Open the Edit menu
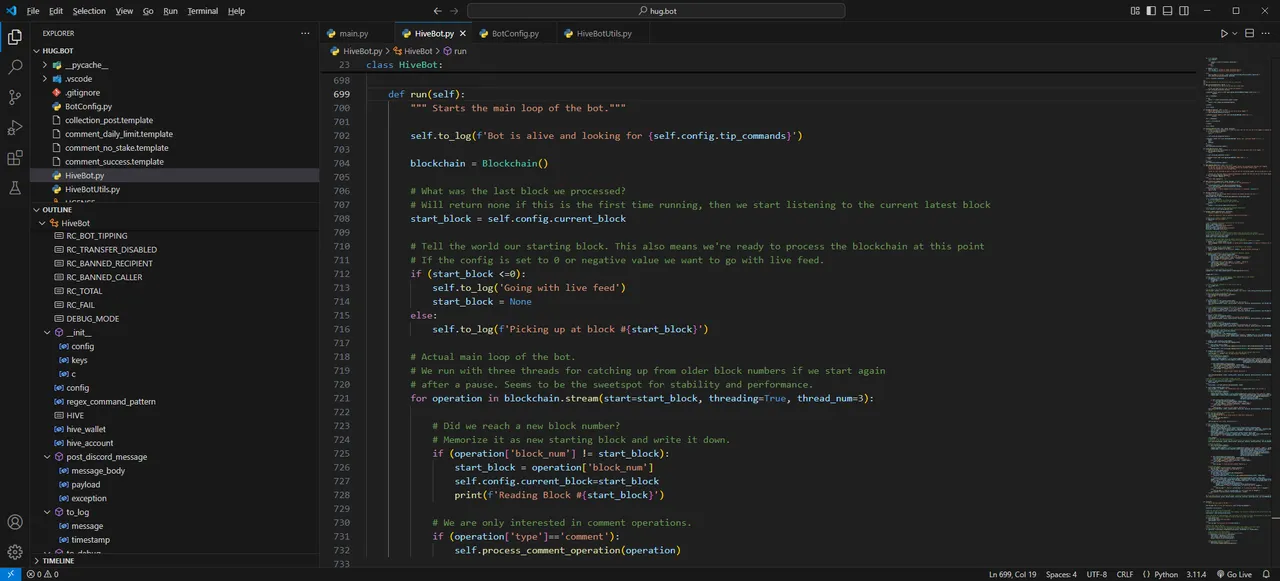Viewport: 1280px width, 581px height. (56, 11)
